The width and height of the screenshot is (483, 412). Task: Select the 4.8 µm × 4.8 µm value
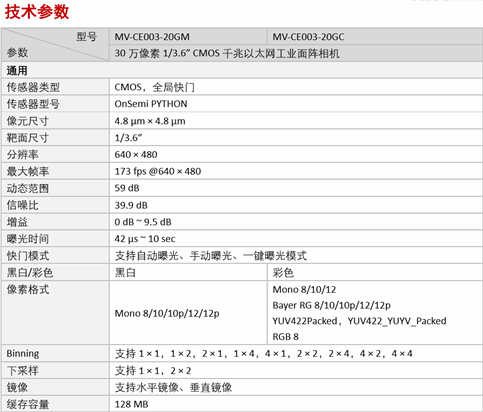(150, 121)
